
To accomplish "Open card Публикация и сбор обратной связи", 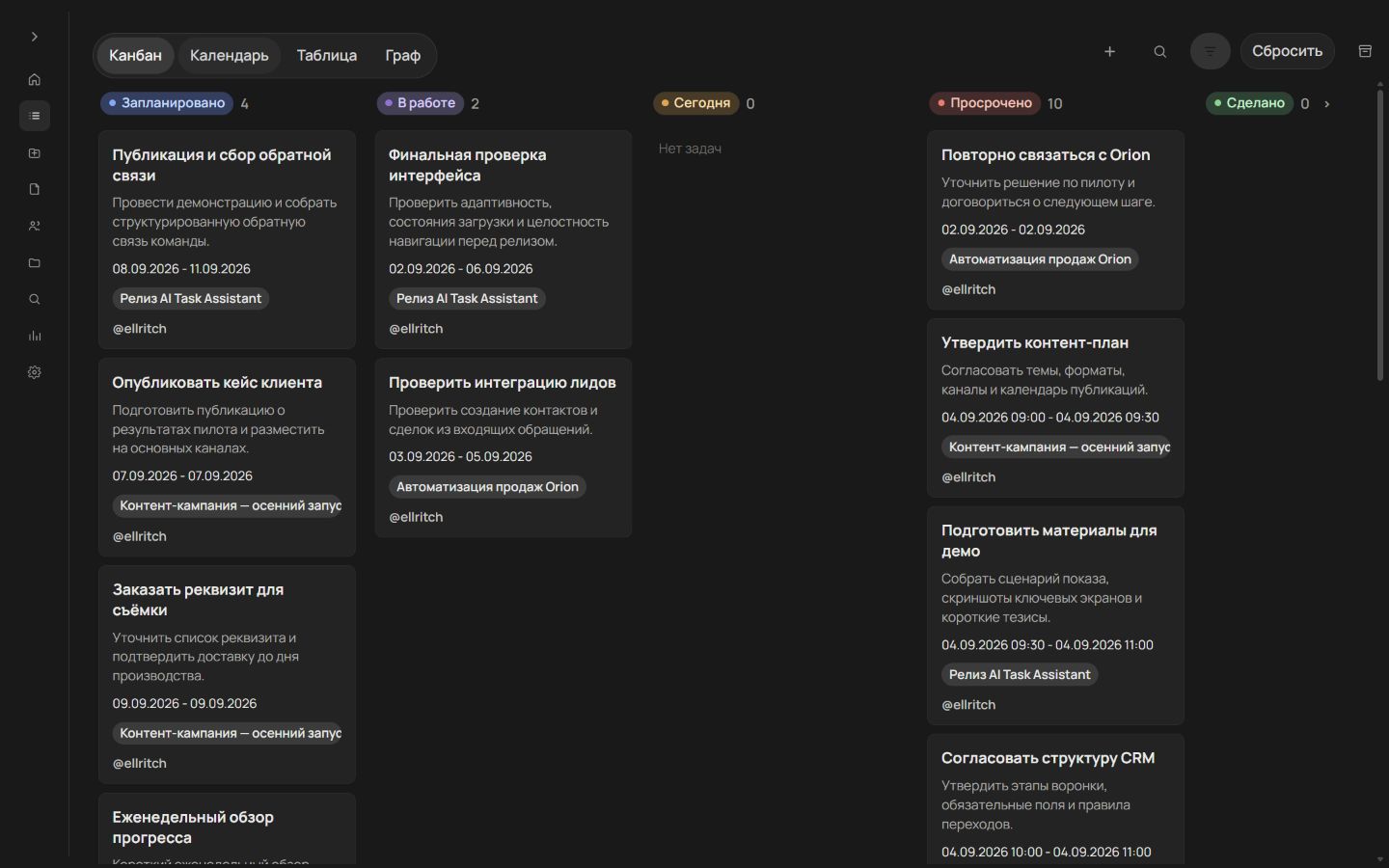I will (x=227, y=239).
